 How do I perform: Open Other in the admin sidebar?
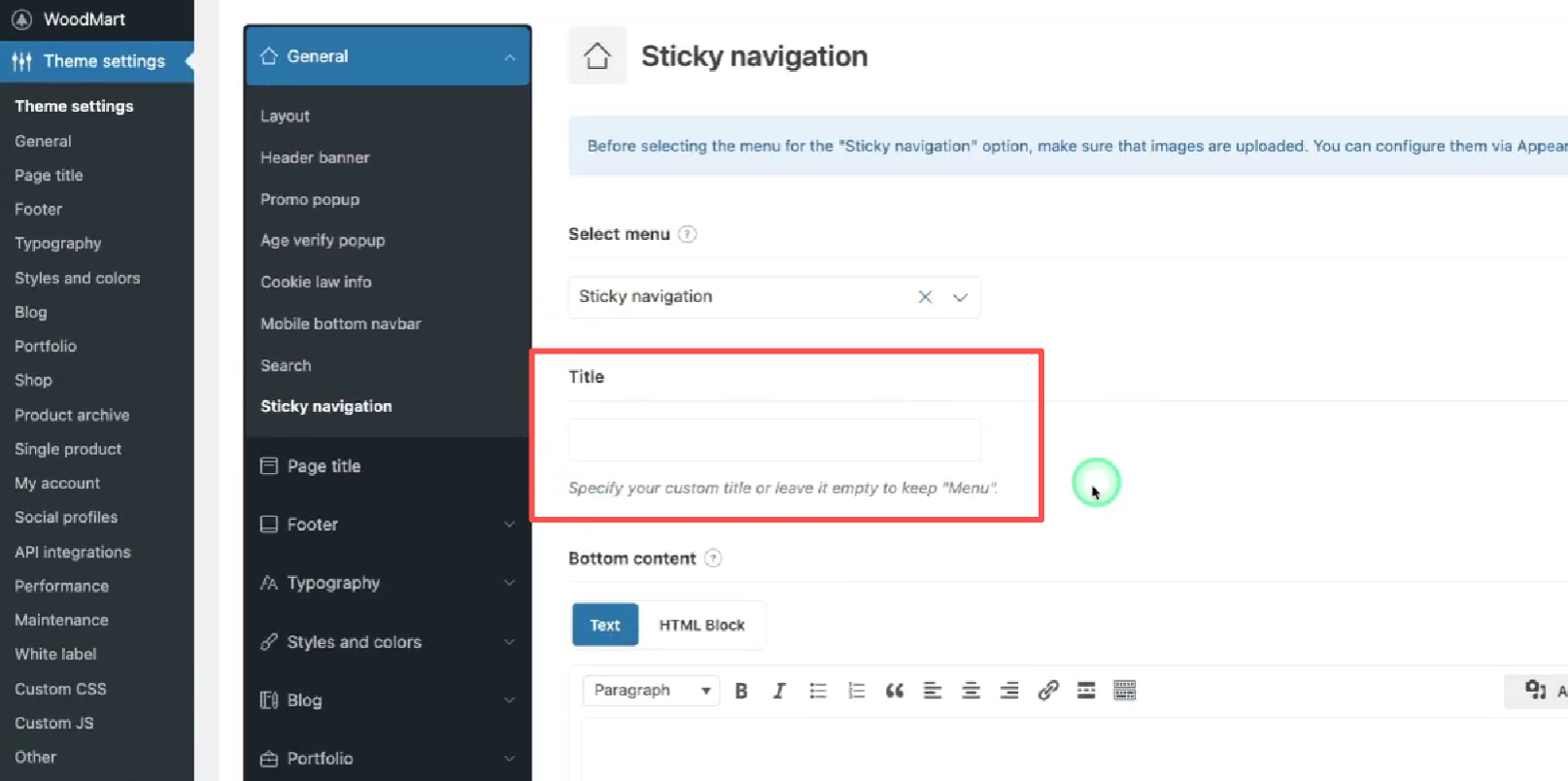pyautogui.click(x=35, y=757)
